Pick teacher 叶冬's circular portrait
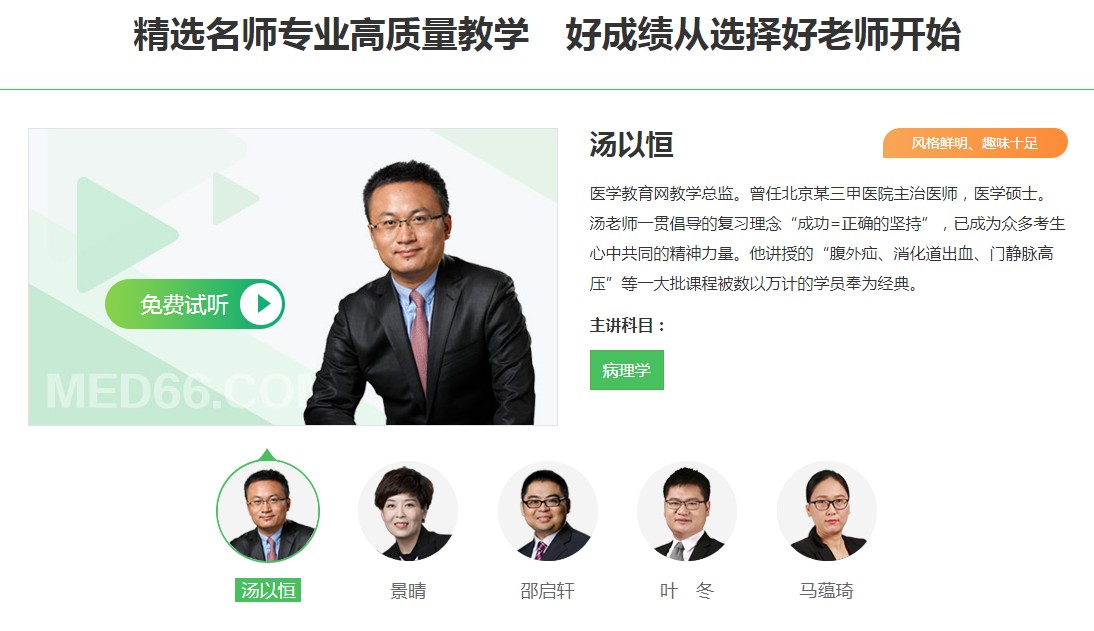 click(x=687, y=511)
